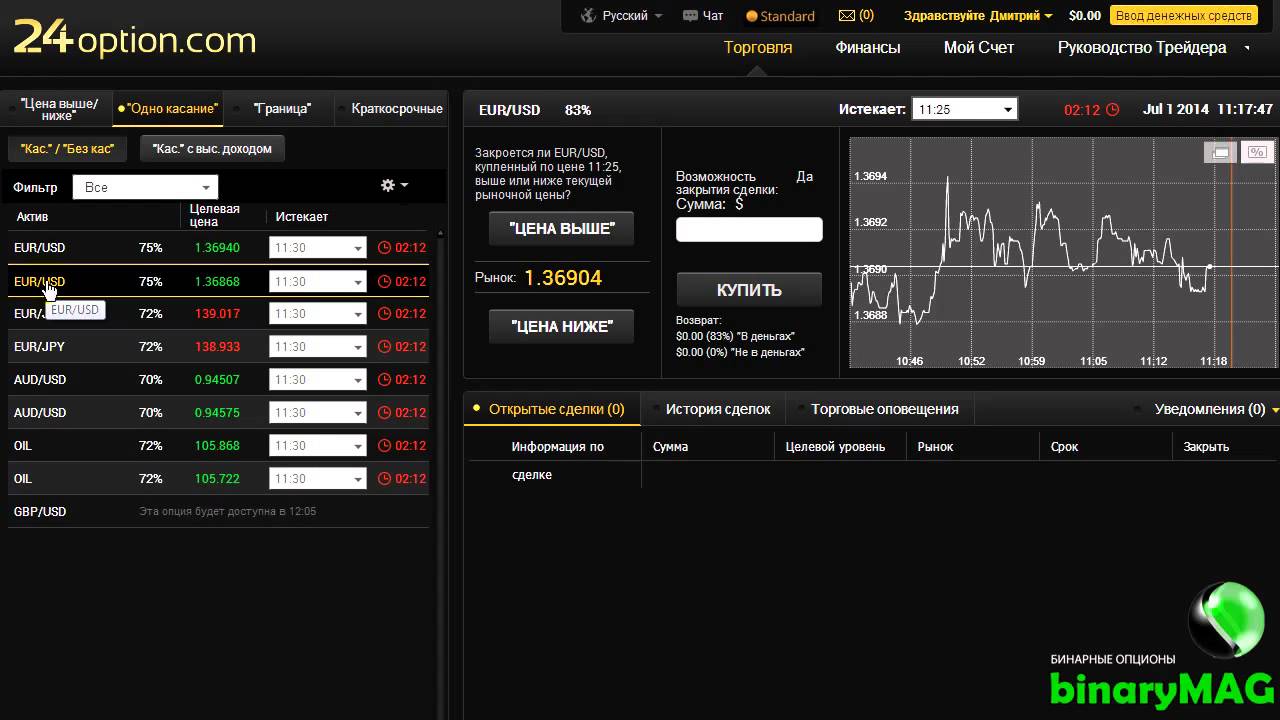Open 11:30 dropdown in EUR/JPY 138.933 row
This screenshot has height=720, width=1280.
(318, 347)
